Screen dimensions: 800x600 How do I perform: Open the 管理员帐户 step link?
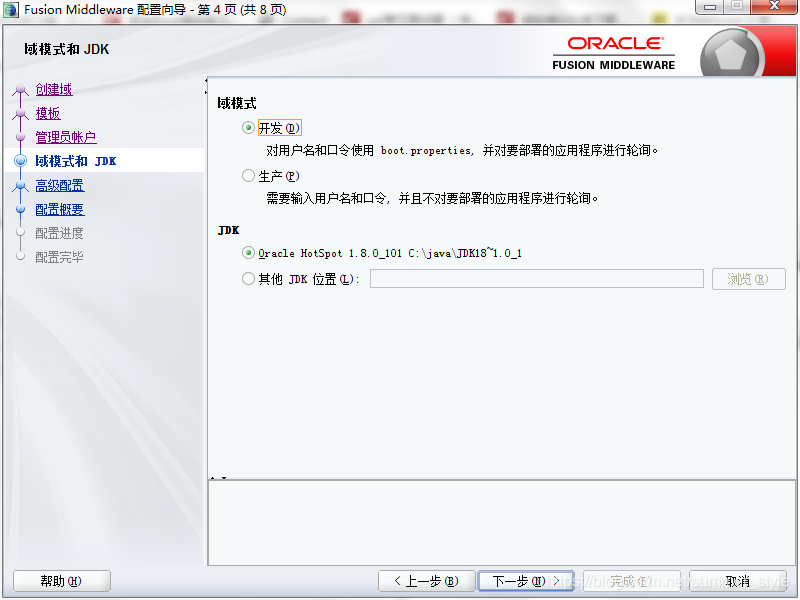66,137
